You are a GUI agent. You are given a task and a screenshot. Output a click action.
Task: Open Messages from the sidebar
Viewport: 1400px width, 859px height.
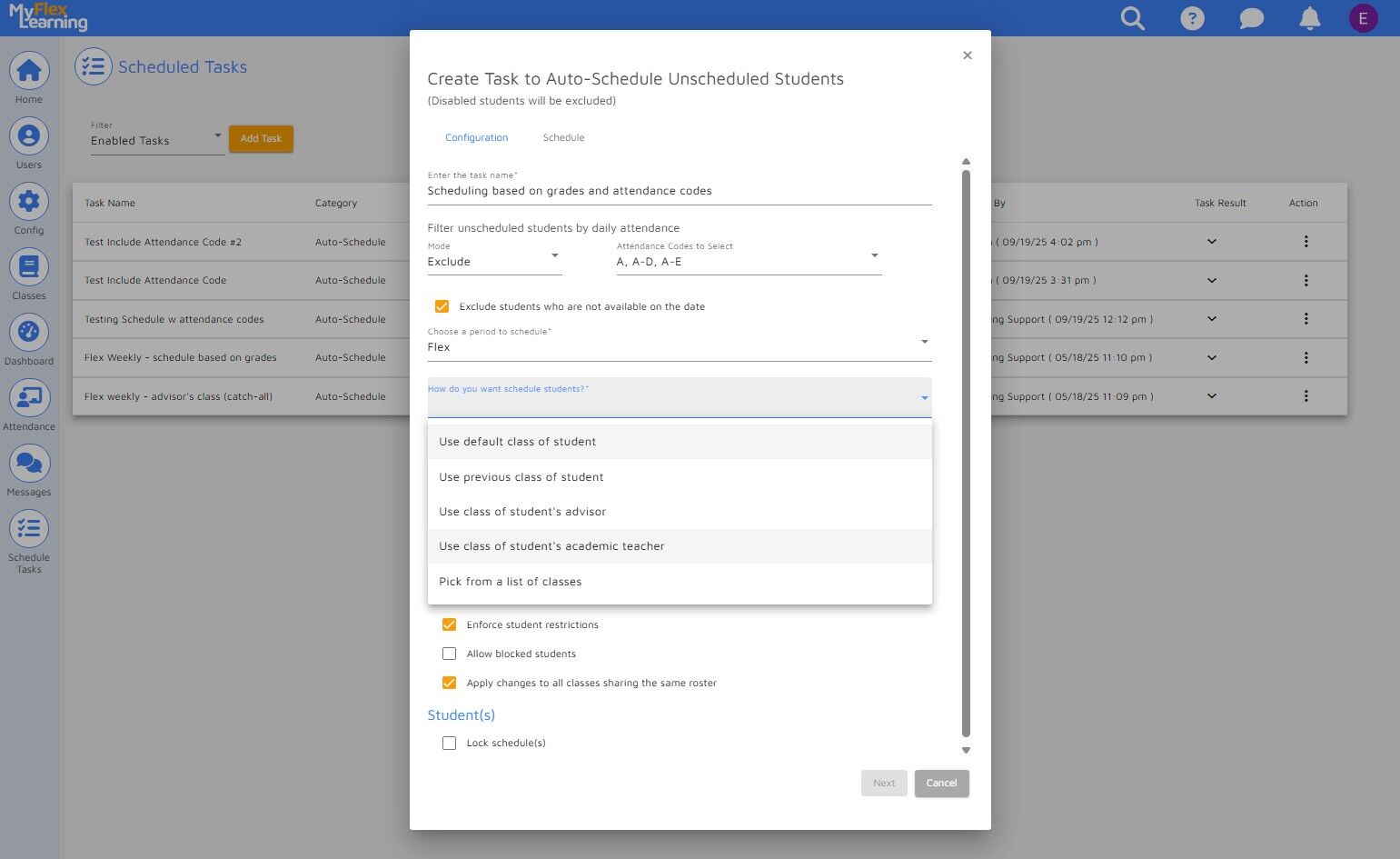(x=29, y=464)
